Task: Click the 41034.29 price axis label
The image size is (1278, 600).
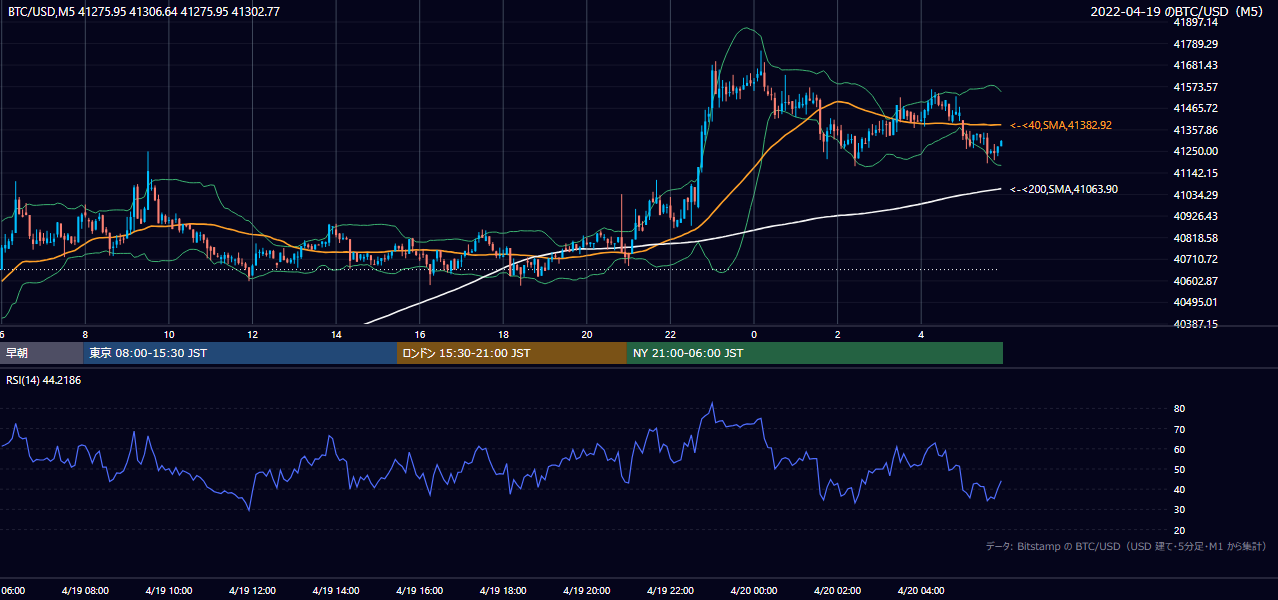Action: (x=1196, y=195)
